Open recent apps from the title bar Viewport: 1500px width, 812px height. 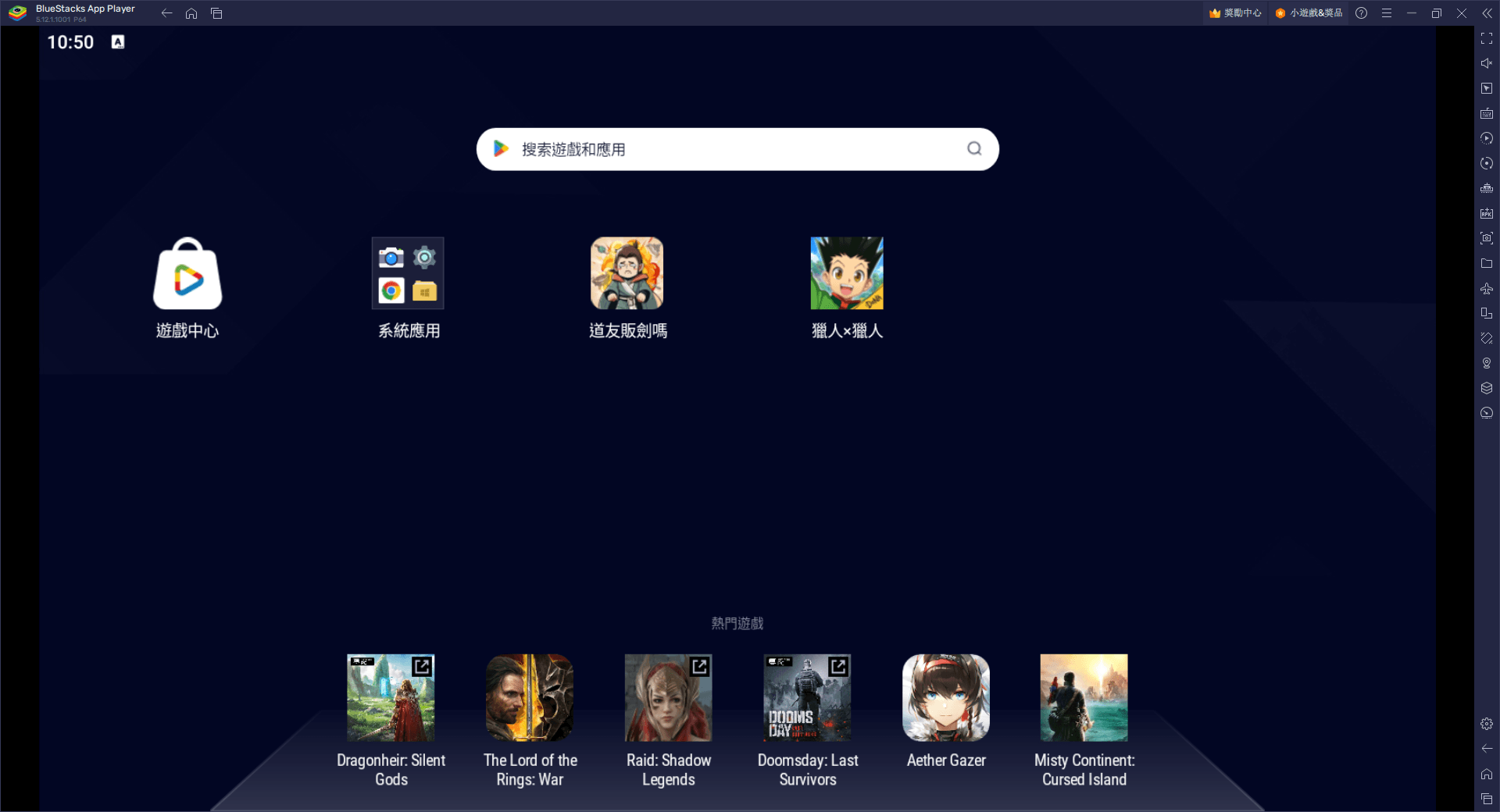click(x=216, y=13)
